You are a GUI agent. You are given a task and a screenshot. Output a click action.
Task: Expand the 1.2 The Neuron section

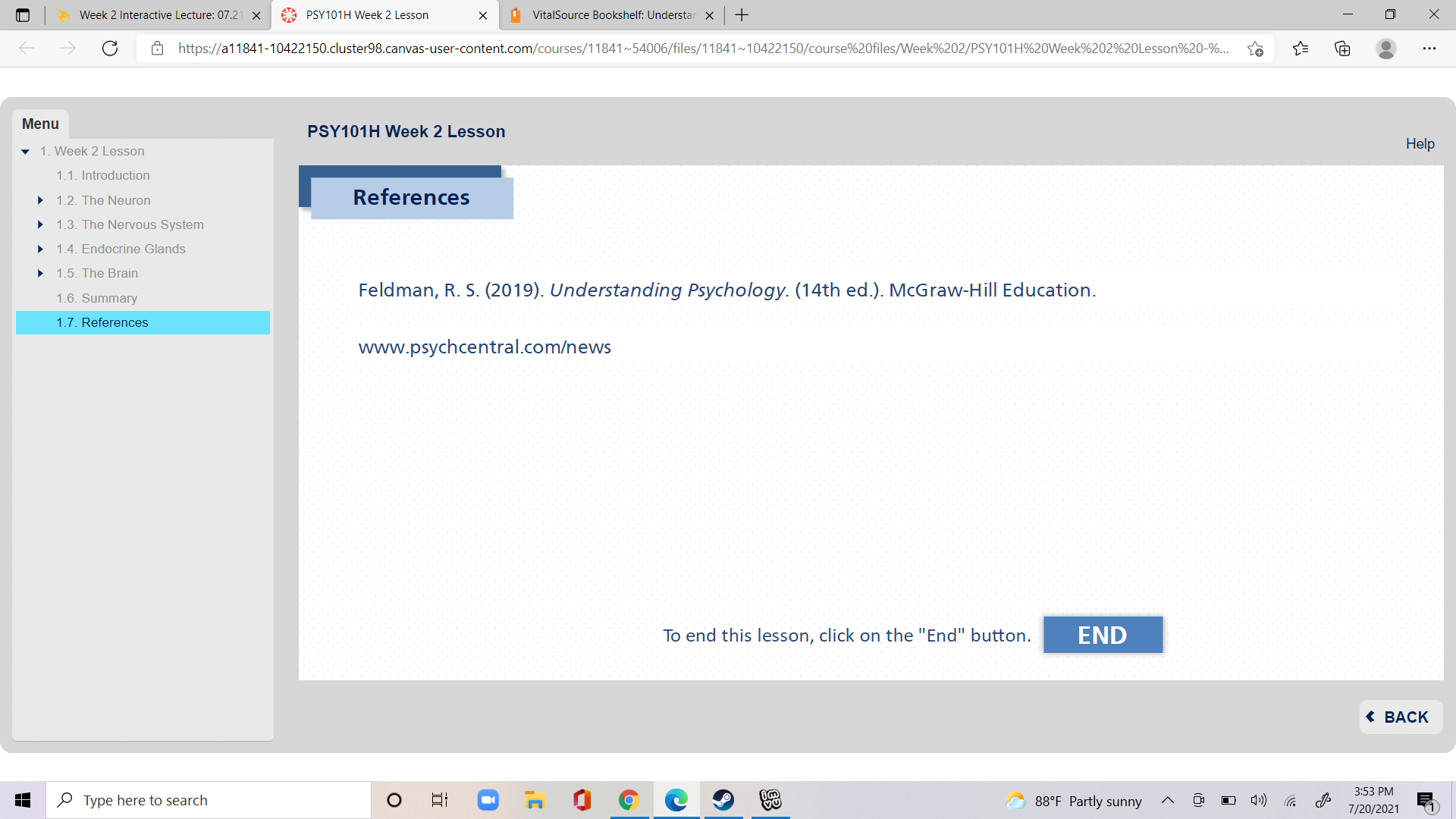point(40,200)
